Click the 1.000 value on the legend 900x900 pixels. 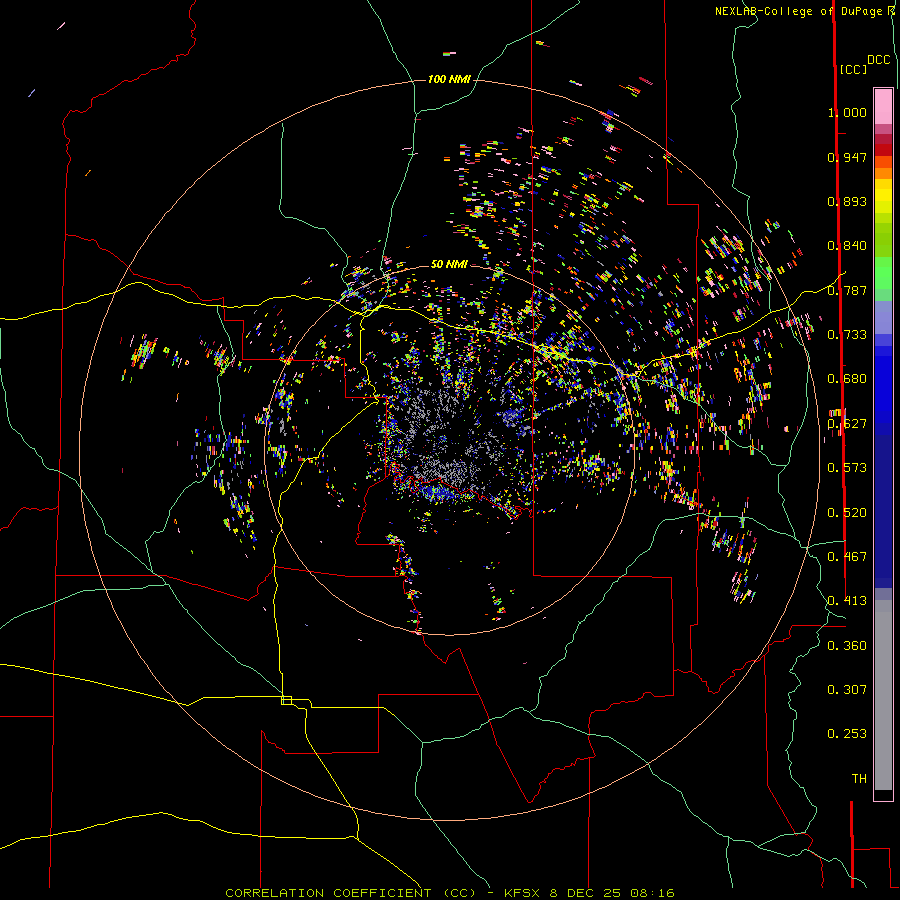(x=847, y=112)
